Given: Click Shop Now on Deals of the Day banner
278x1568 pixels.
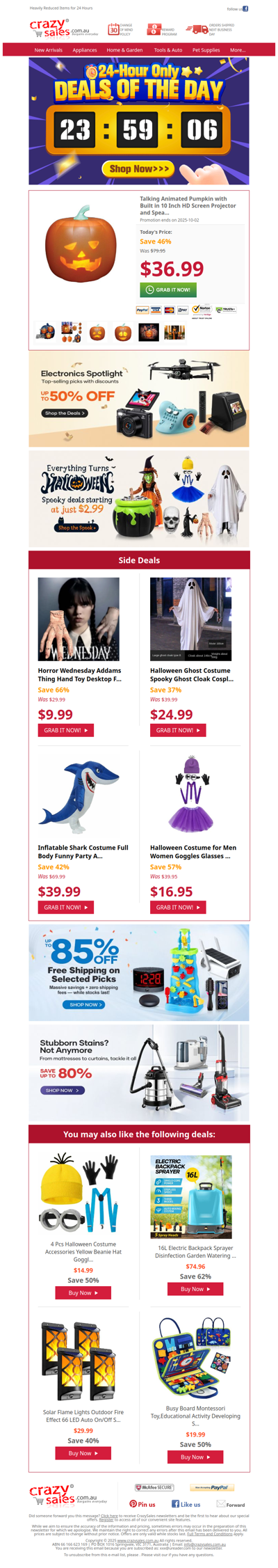Looking at the screenshot, I should tap(138, 168).
